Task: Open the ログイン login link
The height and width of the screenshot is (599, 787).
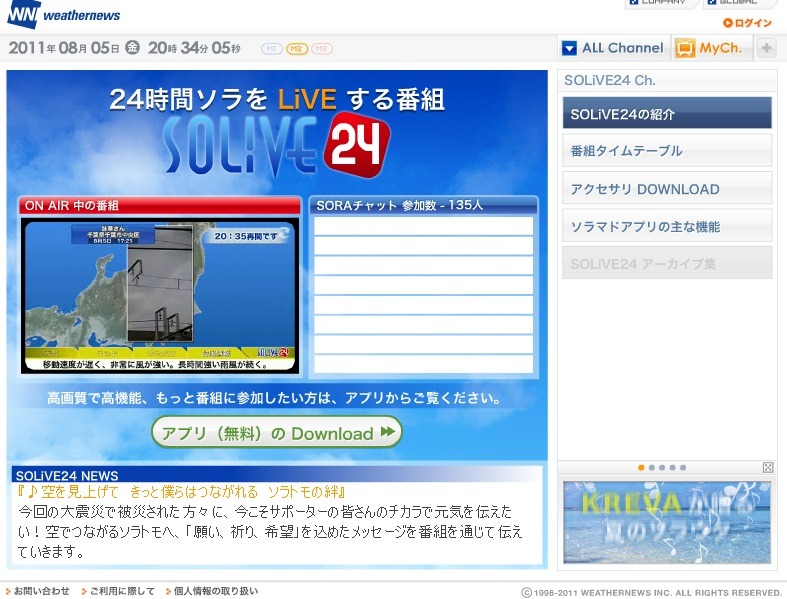Action: point(747,23)
